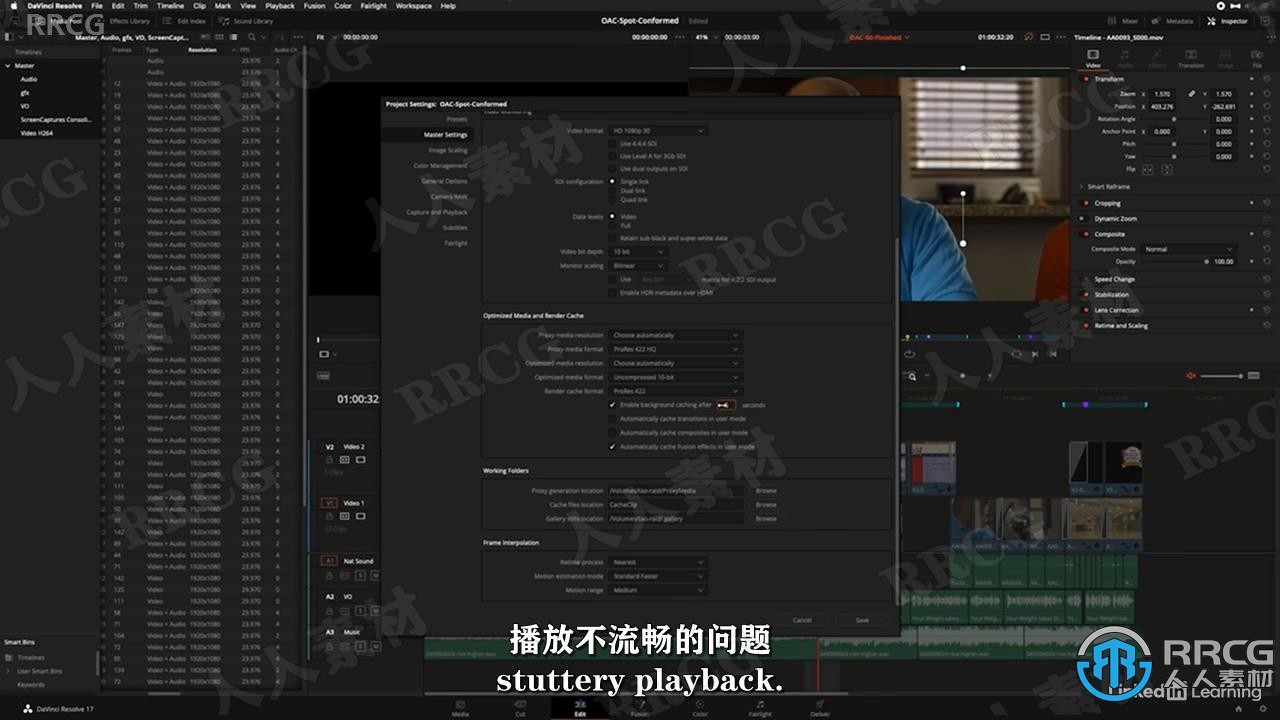Click Browse for Gallery stills location
Viewport: 1280px width, 720px height.
766,519
